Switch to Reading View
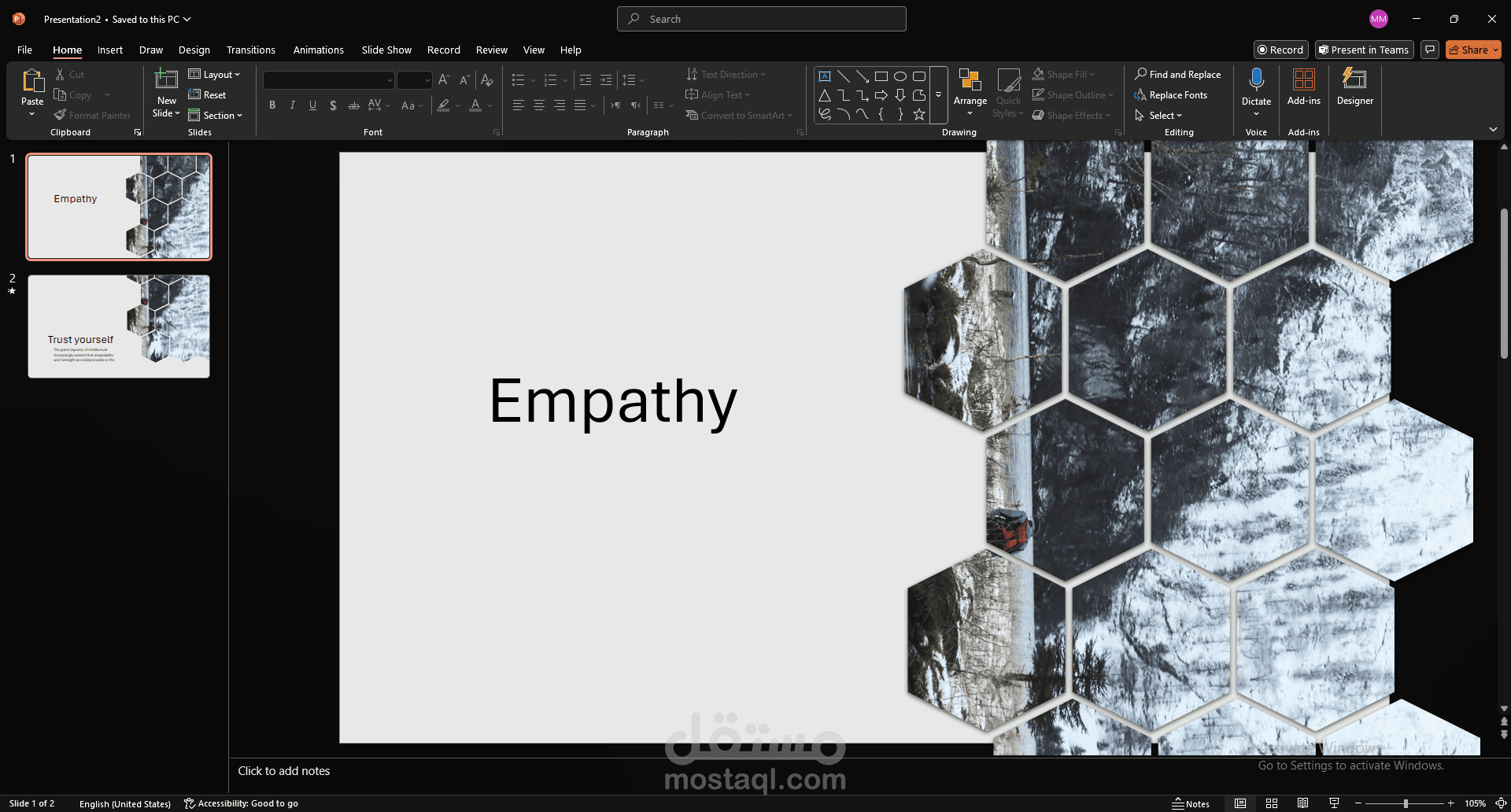Screen dimensions: 1511x812 1302,803
